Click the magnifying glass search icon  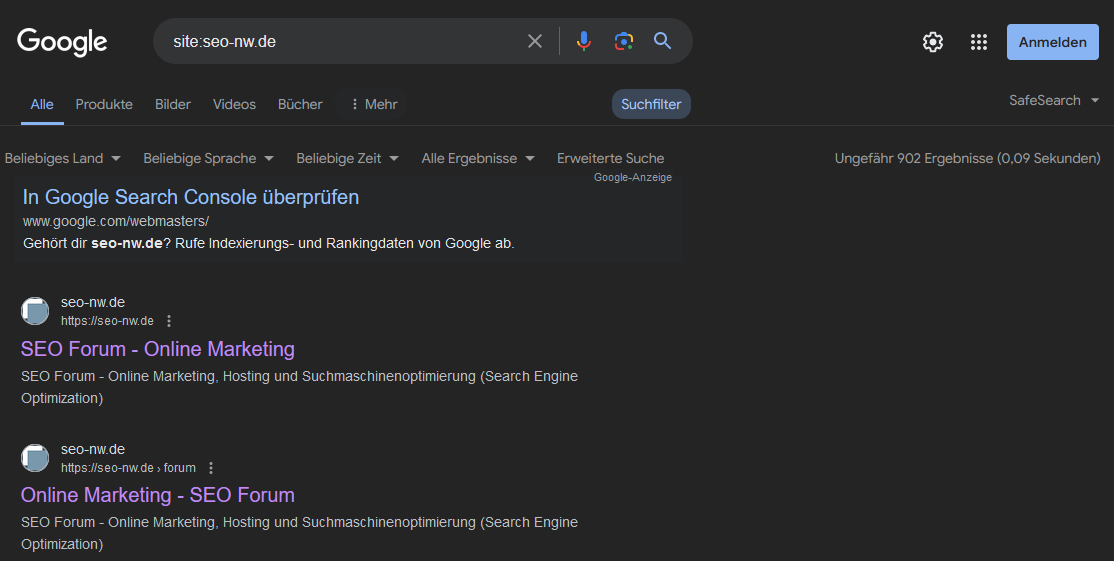tap(662, 41)
